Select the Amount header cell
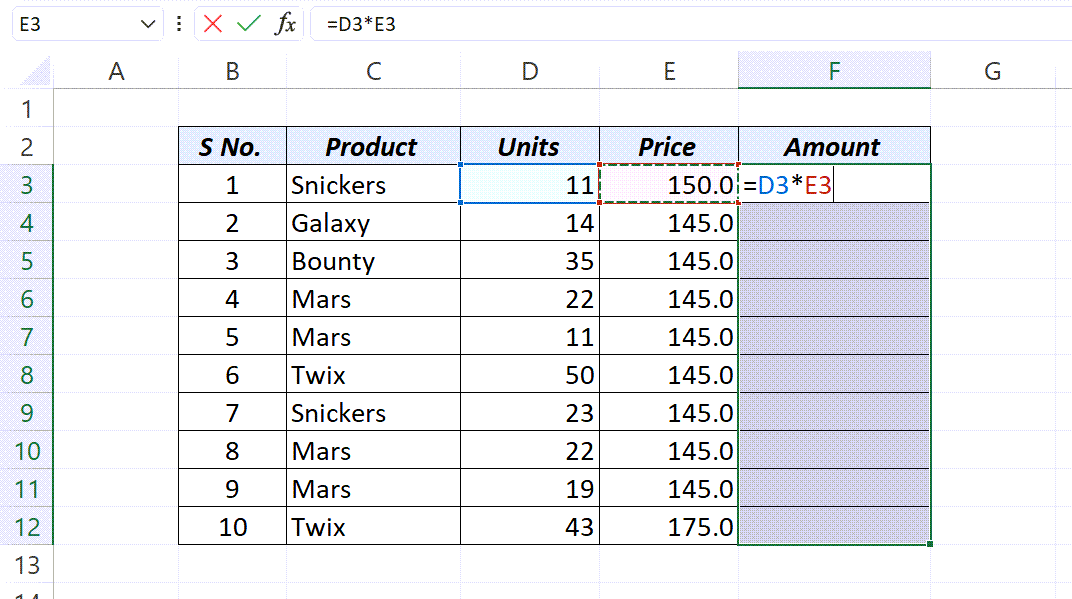Image resolution: width=1072 pixels, height=599 pixels. coord(834,146)
